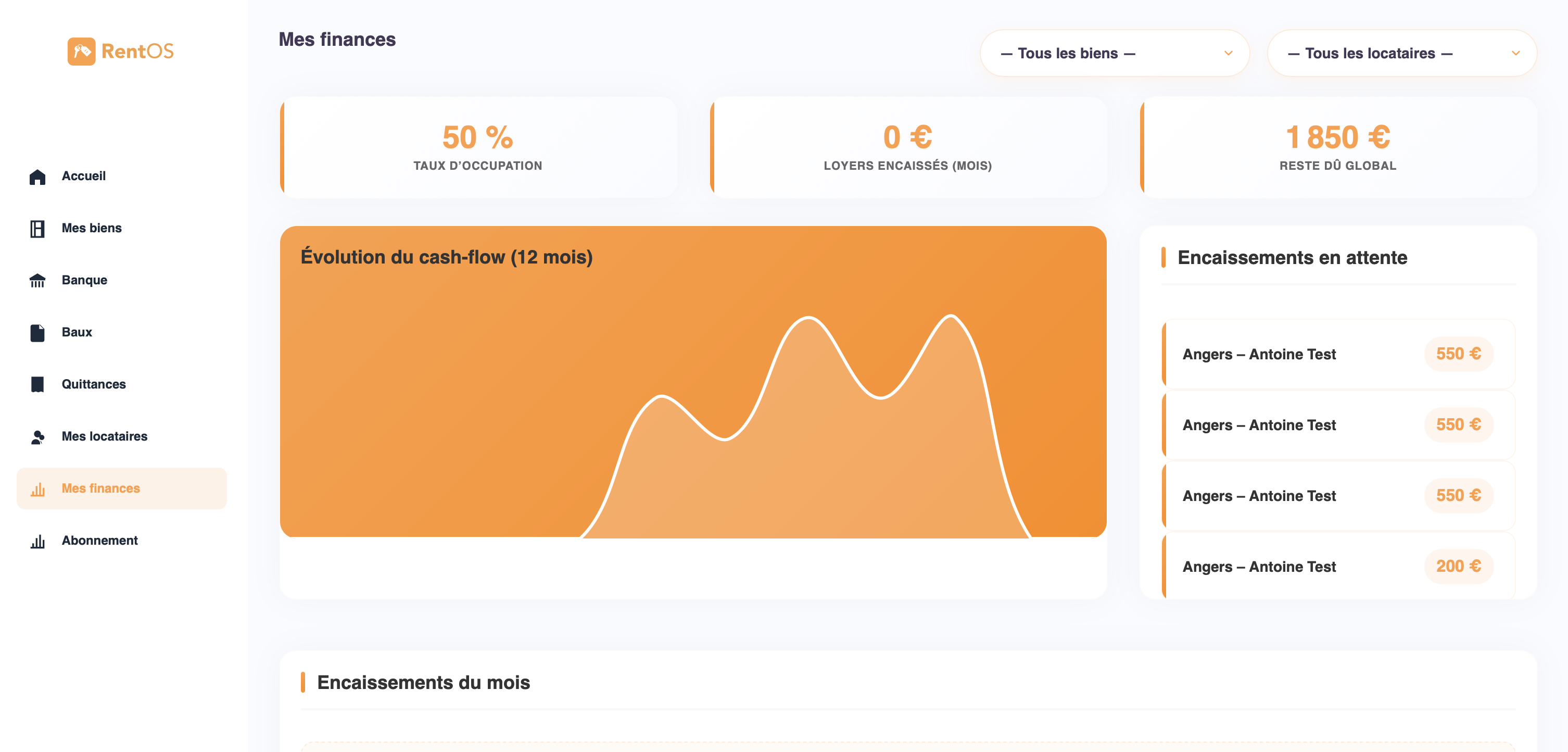Click the highest peak of the cash-flow chart
The image size is (1568, 752).
coord(951,316)
